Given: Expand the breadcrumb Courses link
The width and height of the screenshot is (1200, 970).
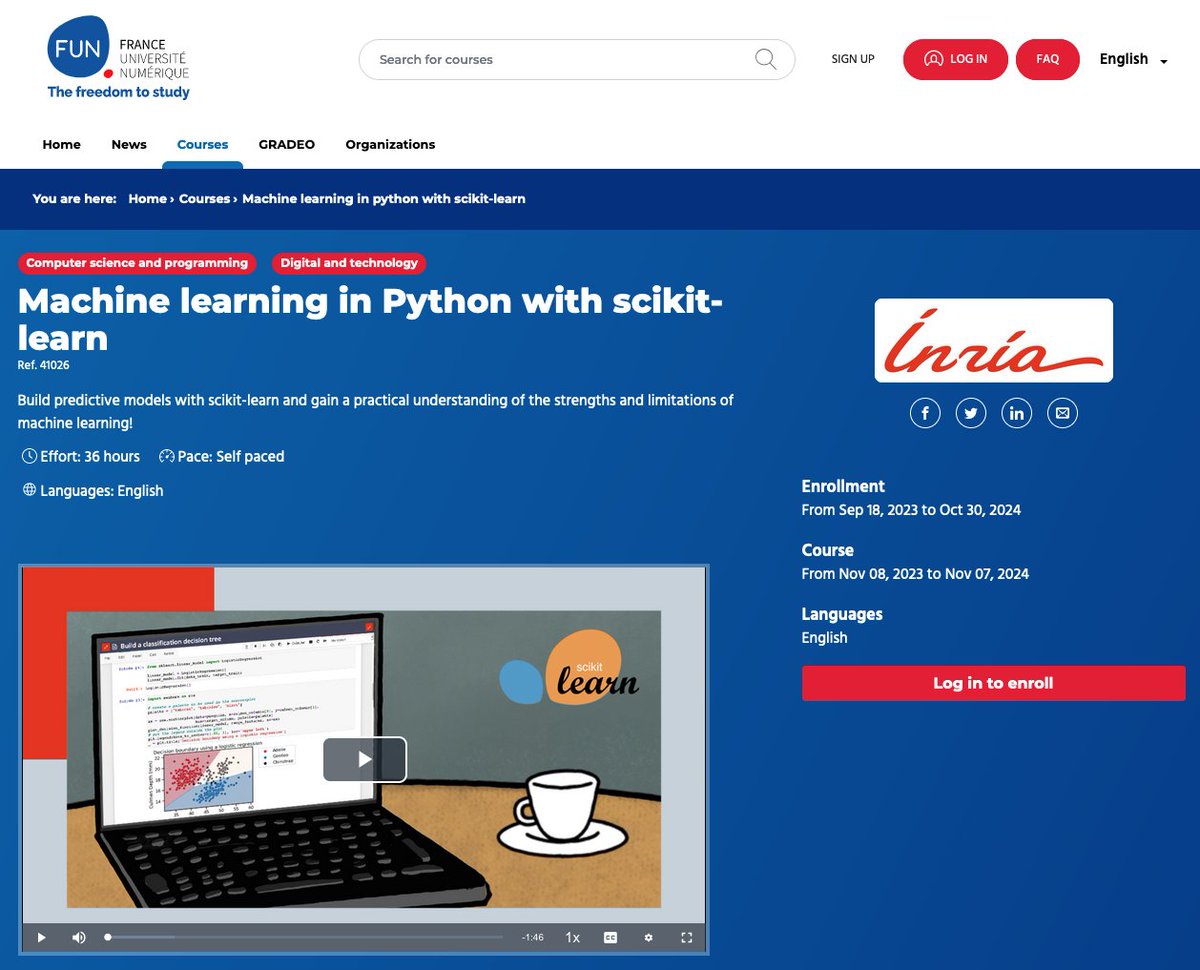Looking at the screenshot, I should point(204,199).
